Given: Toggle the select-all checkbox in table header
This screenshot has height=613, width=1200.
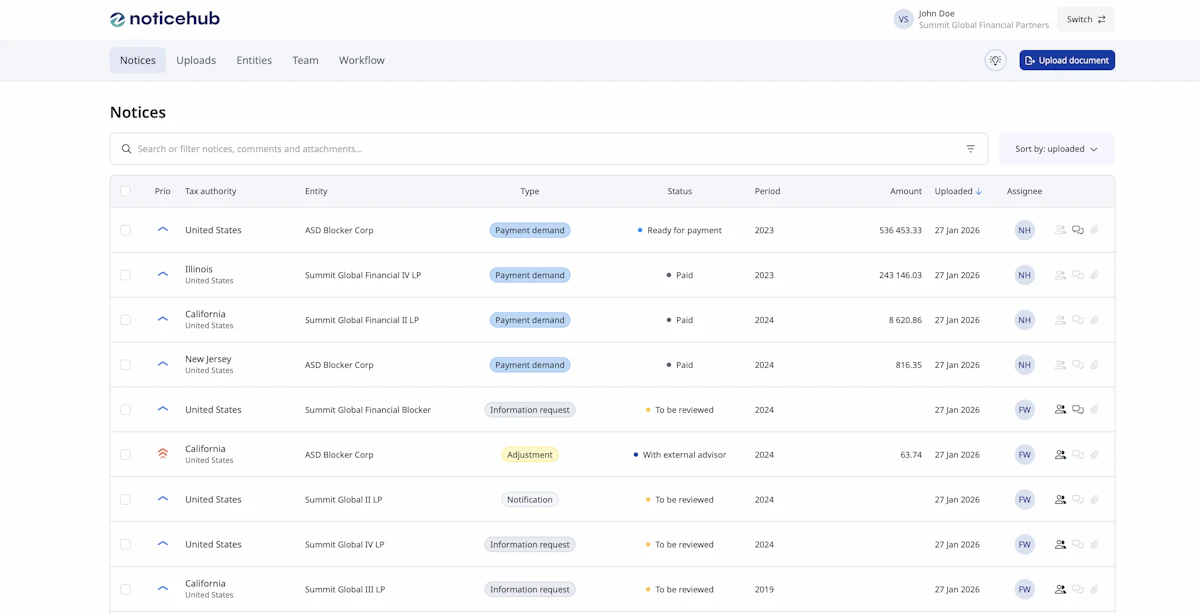Looking at the screenshot, I should 125,191.
